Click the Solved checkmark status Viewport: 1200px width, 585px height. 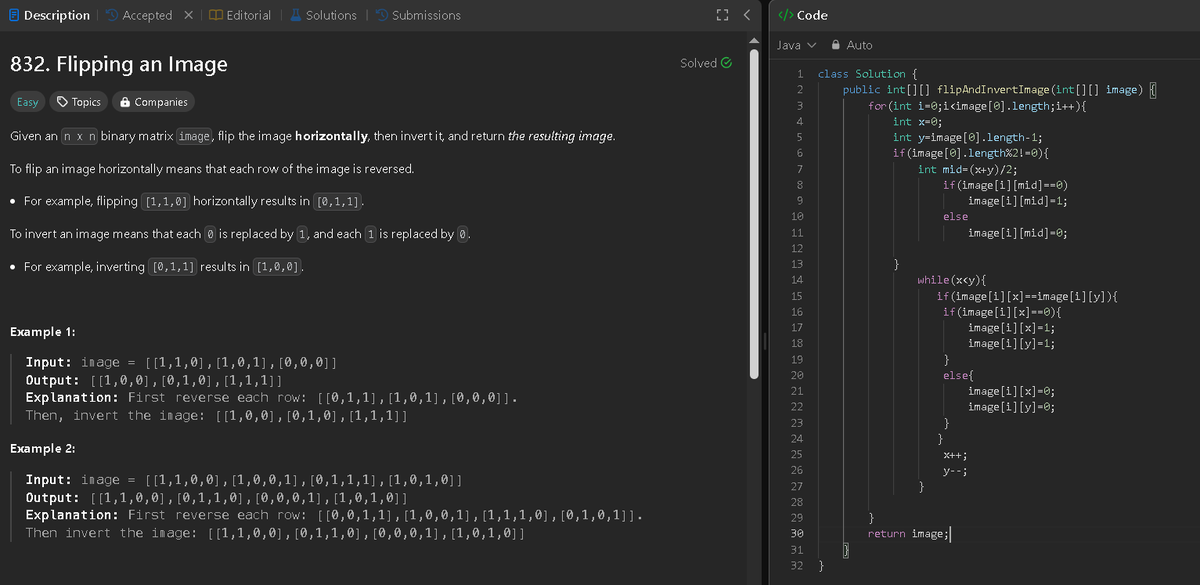click(x=706, y=63)
